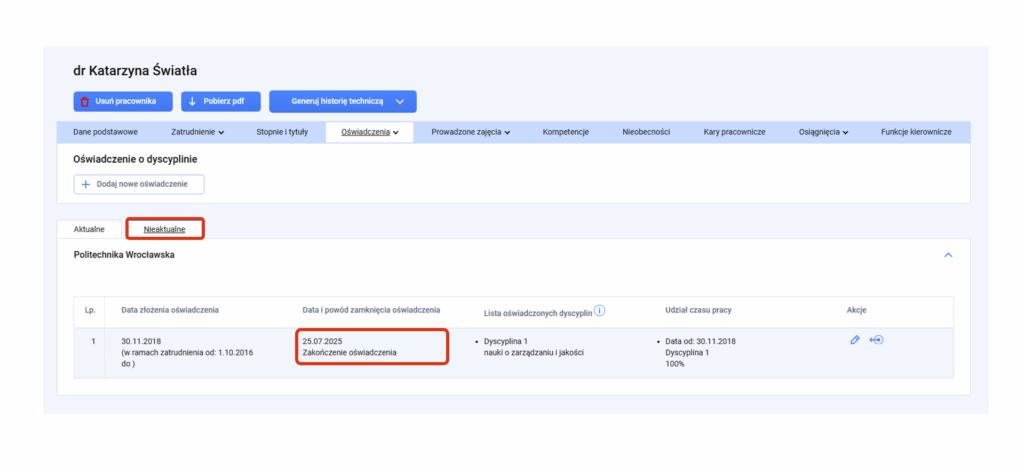
Task: Click the Data złożenia oświadczenia column header
Action: coord(170,310)
